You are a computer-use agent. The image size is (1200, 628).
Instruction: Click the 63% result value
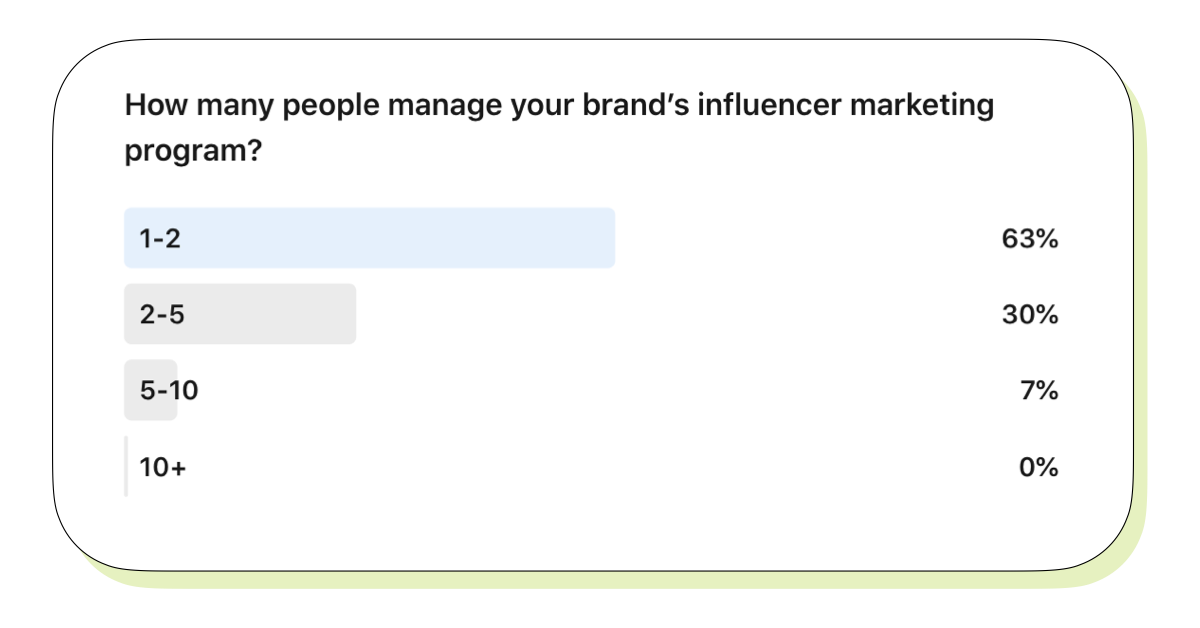point(1029,239)
